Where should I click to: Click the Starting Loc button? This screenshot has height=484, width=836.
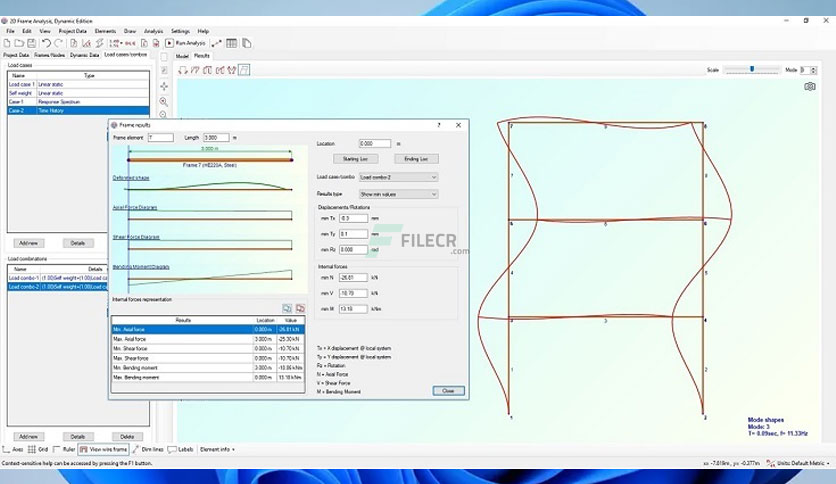[355, 159]
